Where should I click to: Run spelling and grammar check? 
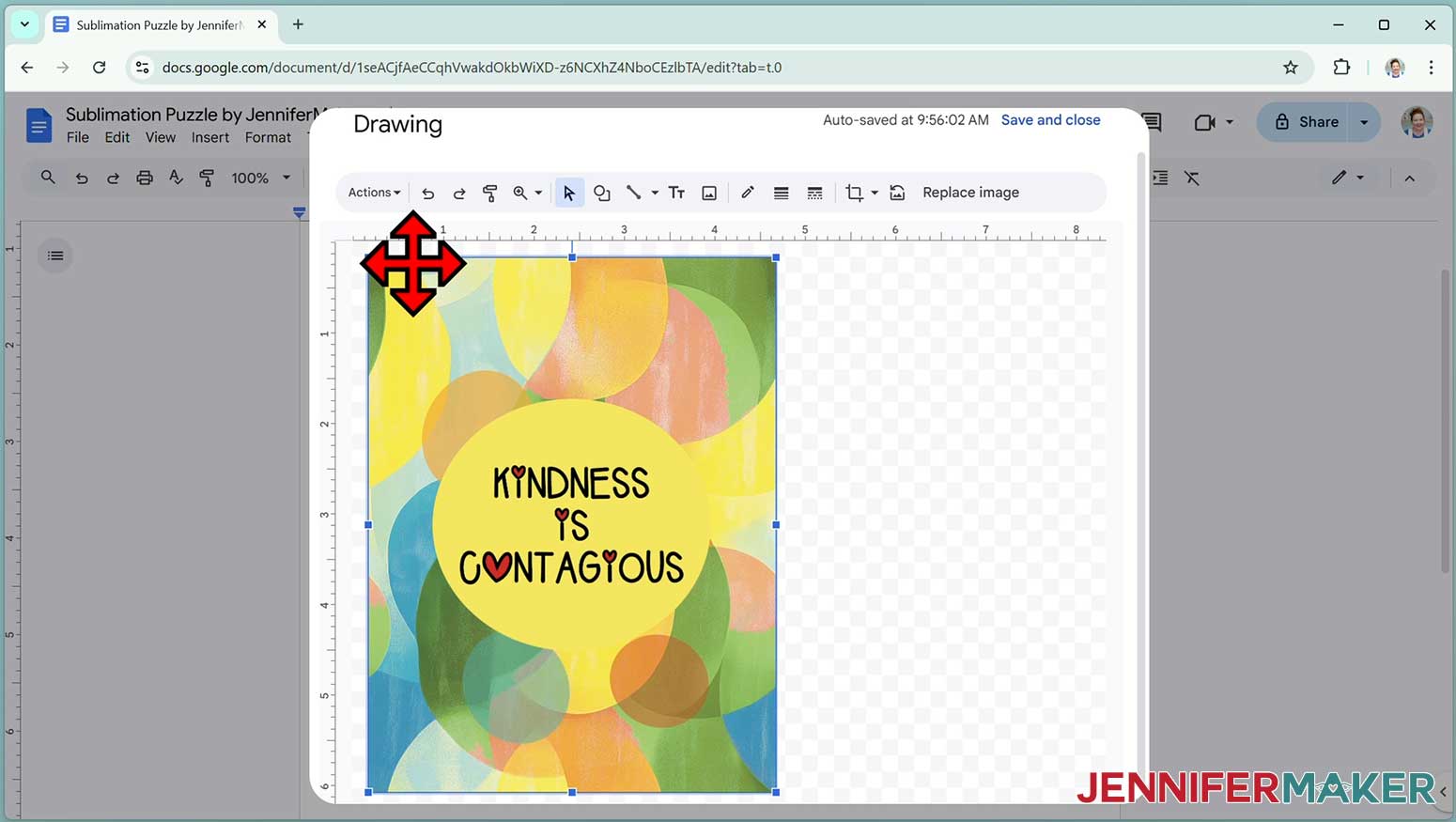tap(176, 178)
